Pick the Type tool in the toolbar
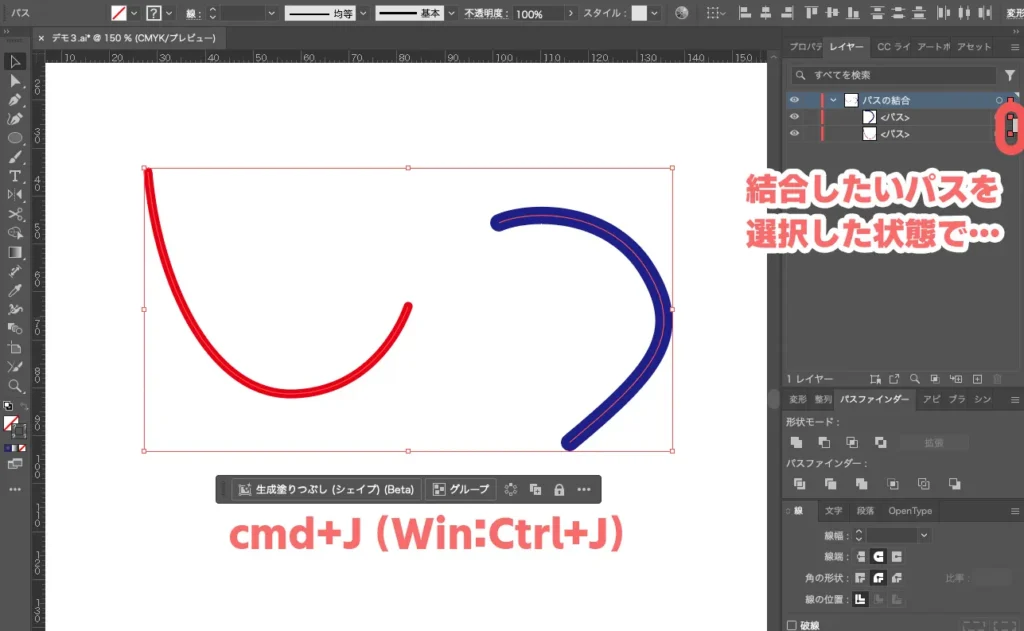Viewport: 1024px width, 631px height. (x=15, y=176)
